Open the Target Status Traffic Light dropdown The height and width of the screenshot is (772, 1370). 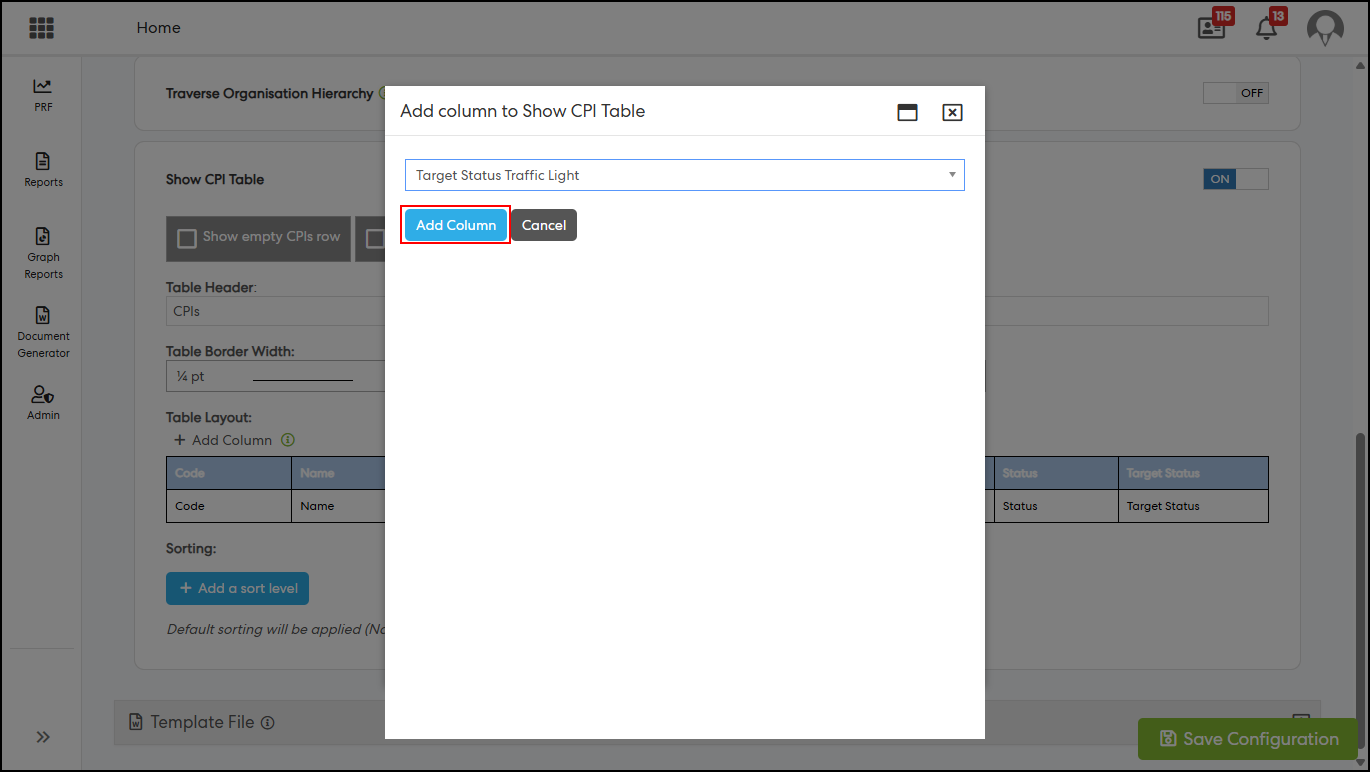tap(684, 175)
